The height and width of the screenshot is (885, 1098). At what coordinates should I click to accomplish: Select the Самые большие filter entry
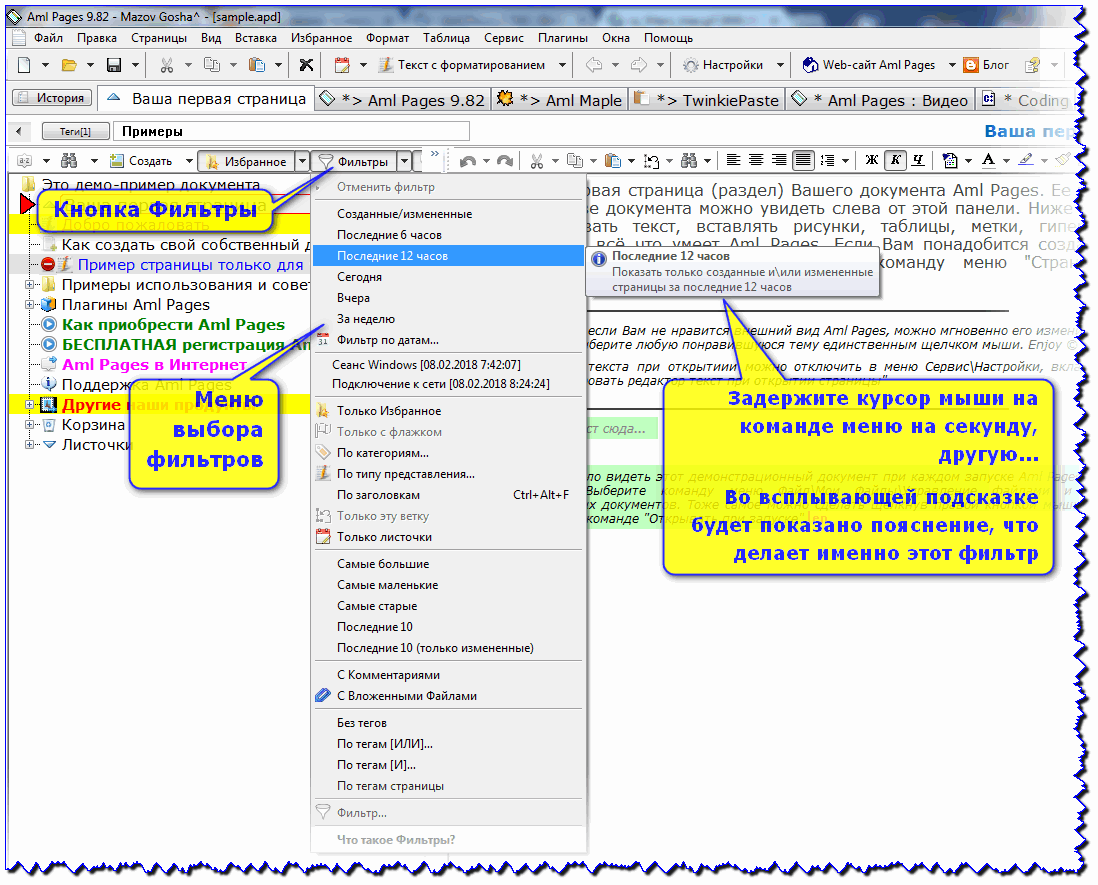[448, 564]
